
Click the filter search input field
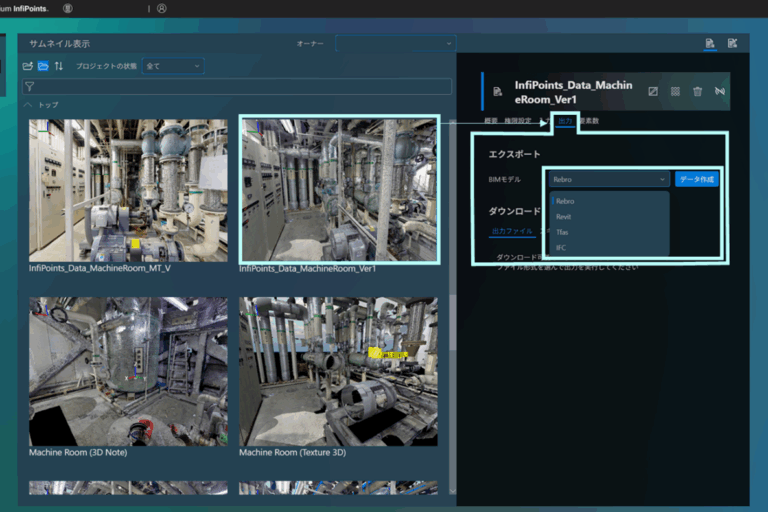[x=240, y=88]
